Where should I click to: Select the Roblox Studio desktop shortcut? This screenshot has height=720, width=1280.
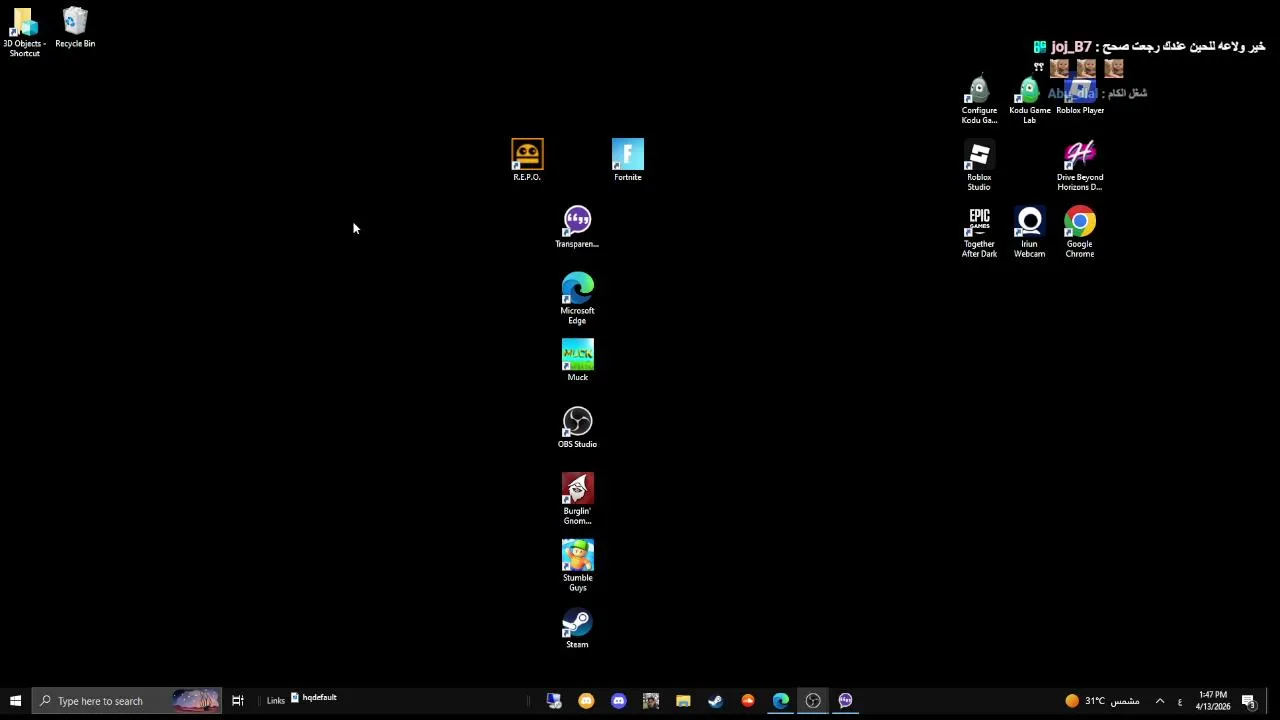[979, 166]
